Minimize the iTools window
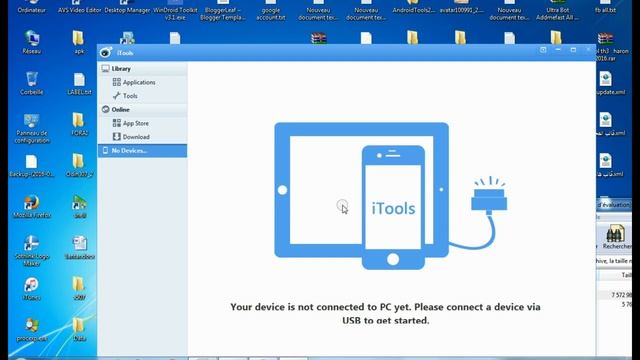The image size is (640, 360). 558,50
